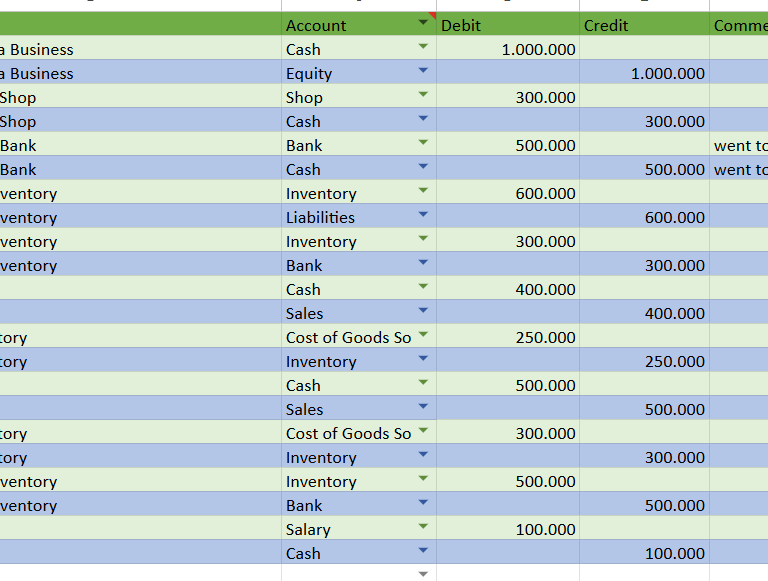The width and height of the screenshot is (768, 581).
Task: Click the 400.000 Sales credit cell
Action: 644,313
